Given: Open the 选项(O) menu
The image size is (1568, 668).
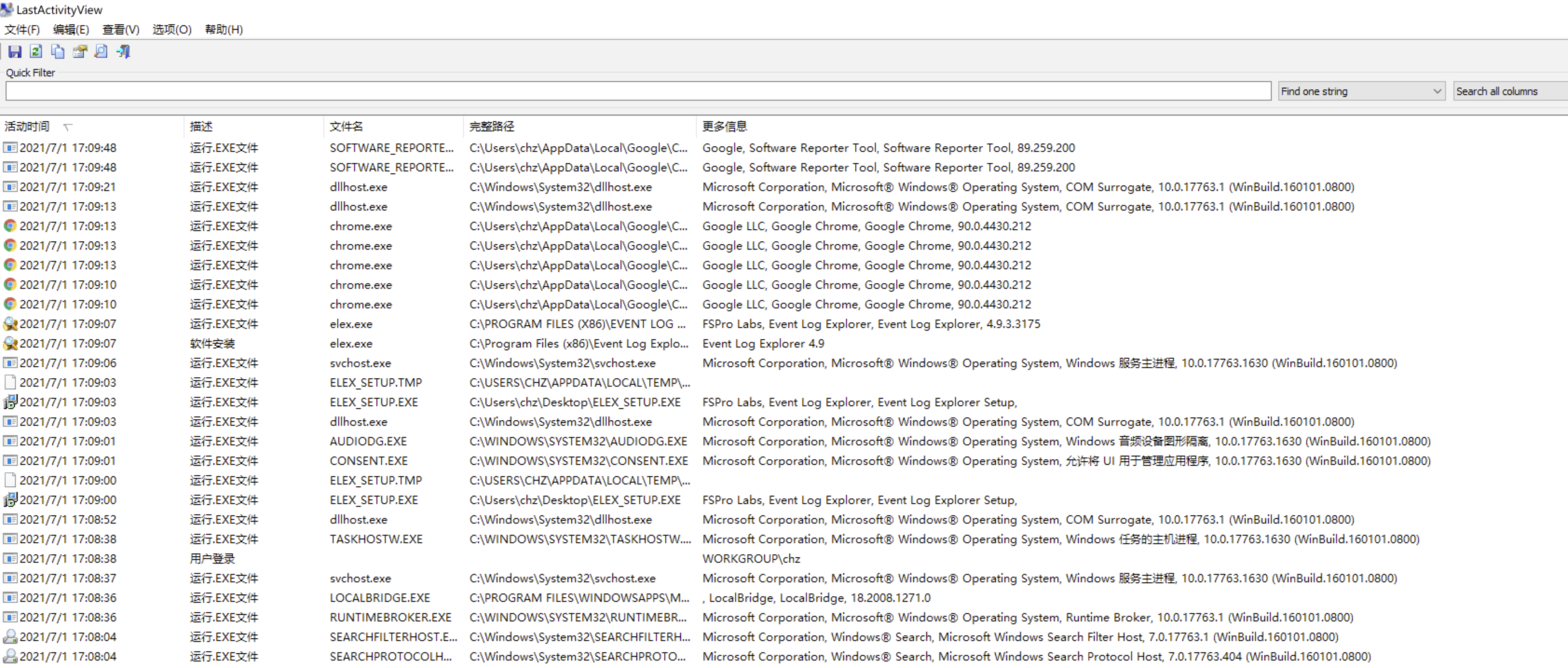Looking at the screenshot, I should (x=171, y=29).
